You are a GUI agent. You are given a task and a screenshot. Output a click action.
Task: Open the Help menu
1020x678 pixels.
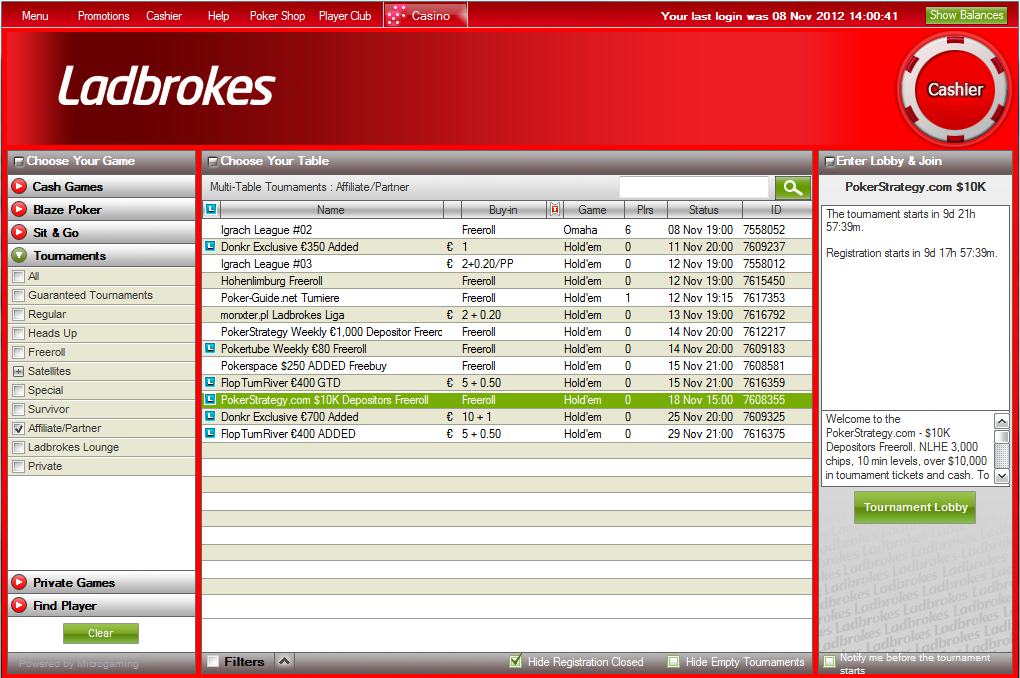(219, 16)
